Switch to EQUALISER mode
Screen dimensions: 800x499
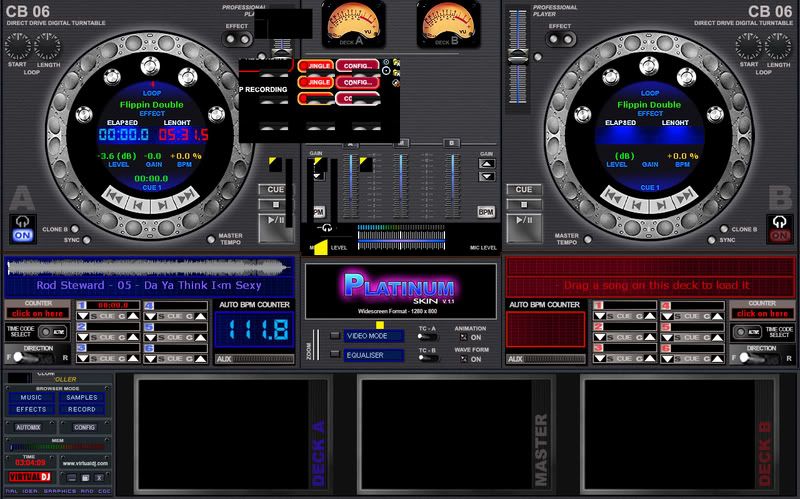373,355
